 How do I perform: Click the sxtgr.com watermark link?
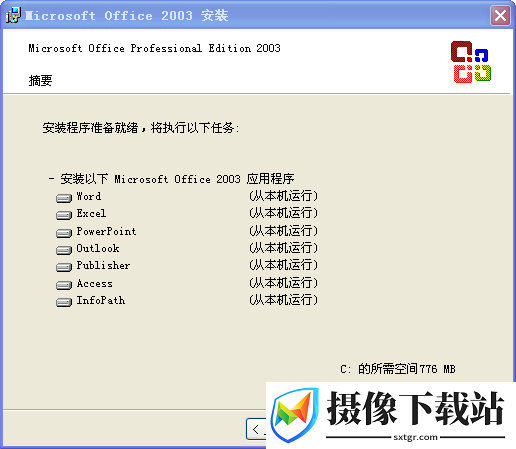415,437
